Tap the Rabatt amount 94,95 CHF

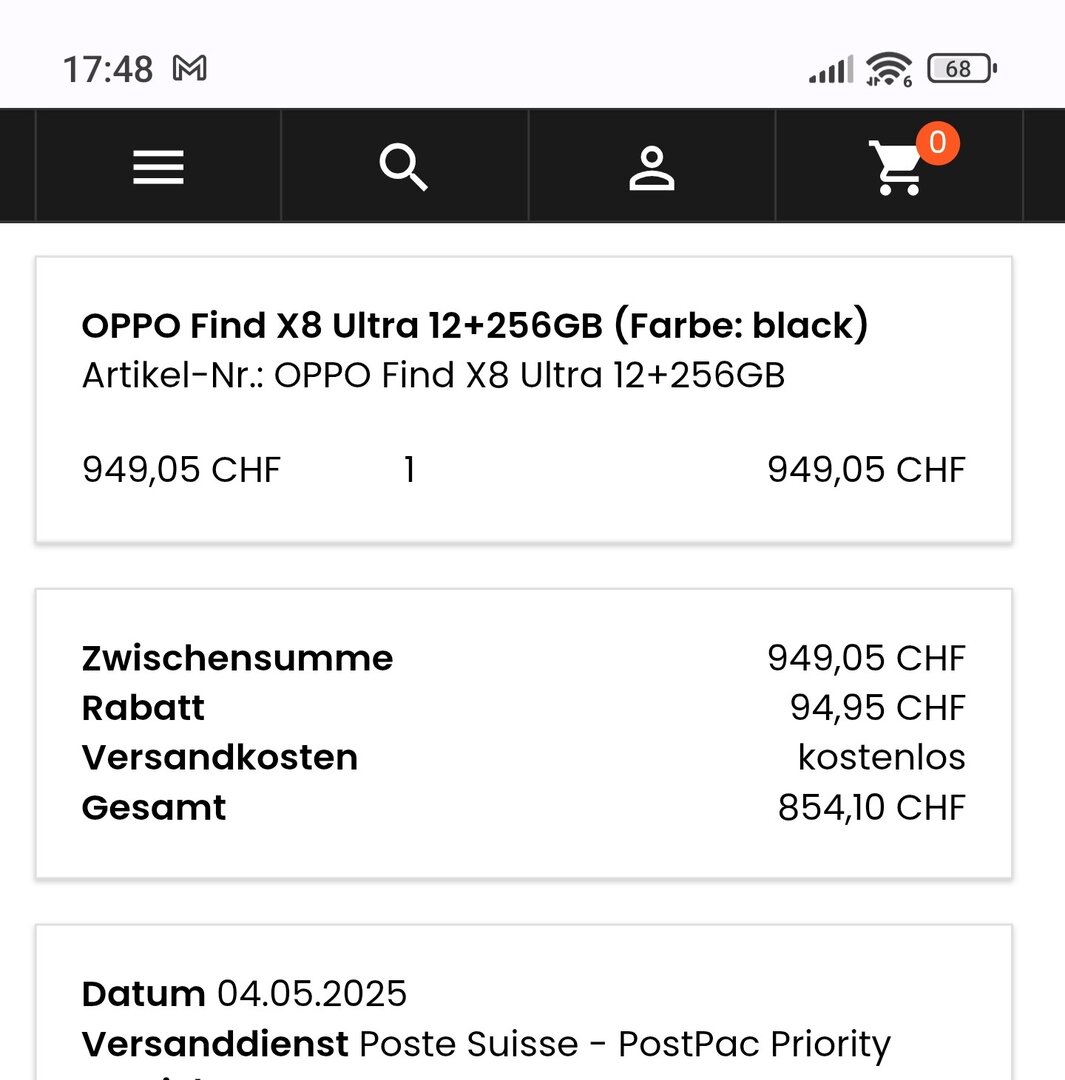[x=877, y=708]
